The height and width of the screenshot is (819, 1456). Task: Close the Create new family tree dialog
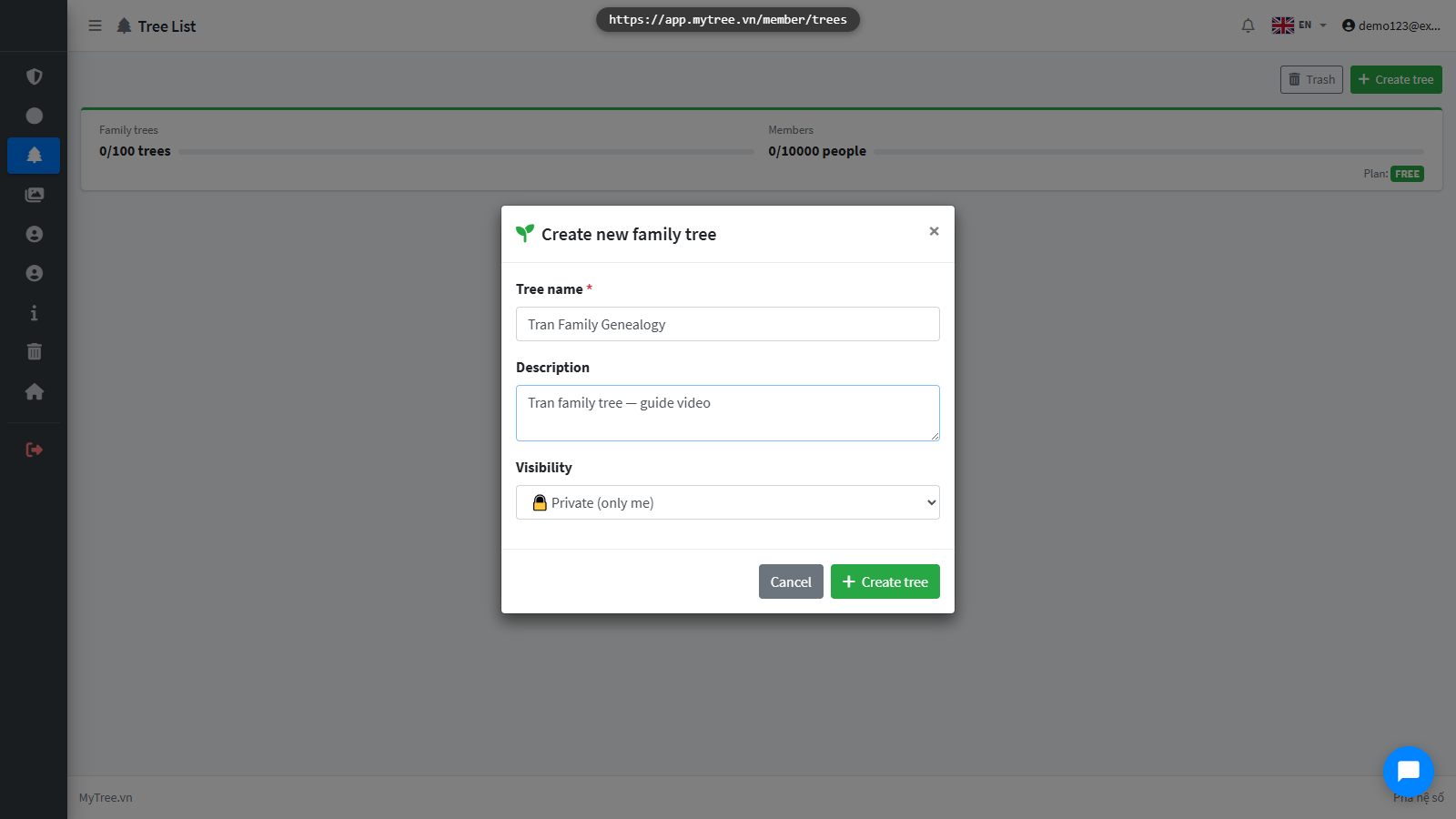point(934,231)
